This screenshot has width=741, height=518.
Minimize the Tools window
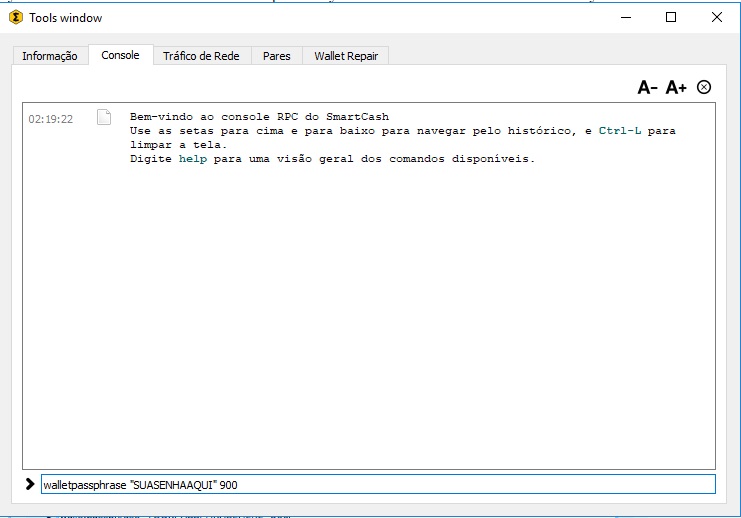click(x=626, y=17)
